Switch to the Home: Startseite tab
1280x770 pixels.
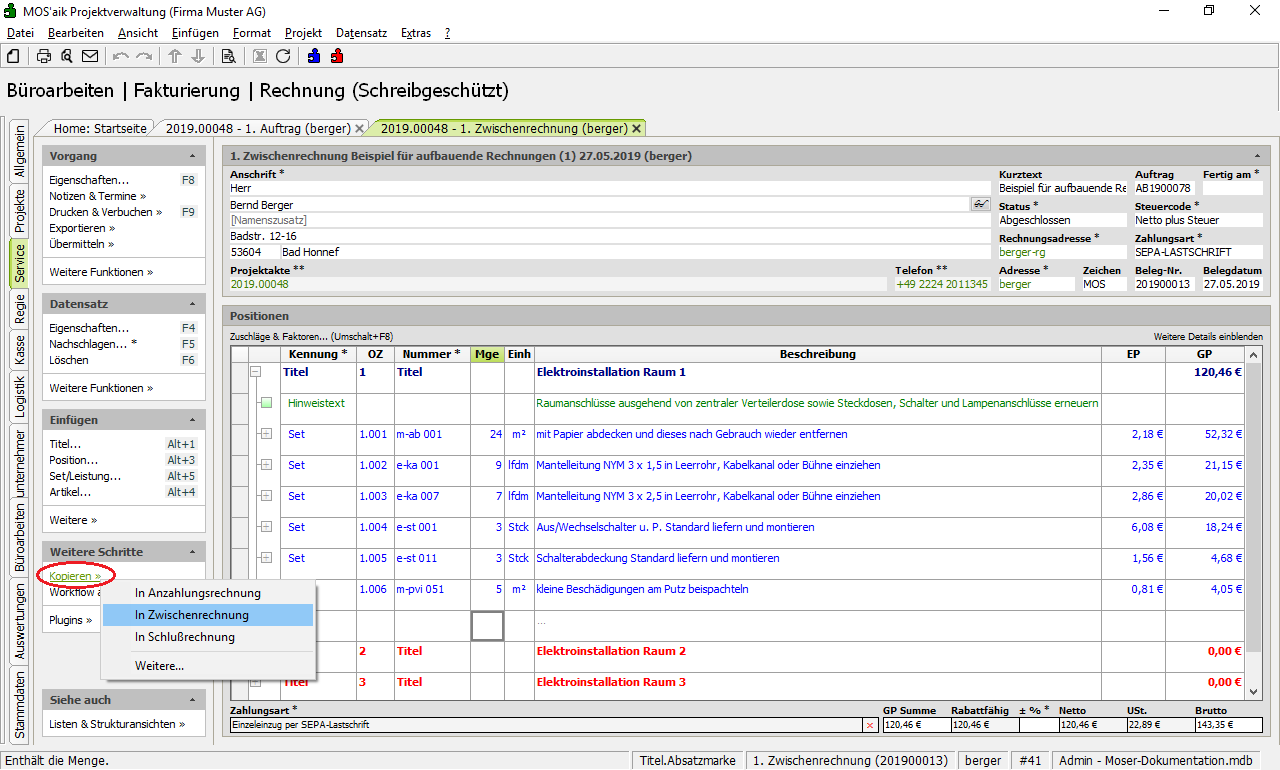[100, 129]
